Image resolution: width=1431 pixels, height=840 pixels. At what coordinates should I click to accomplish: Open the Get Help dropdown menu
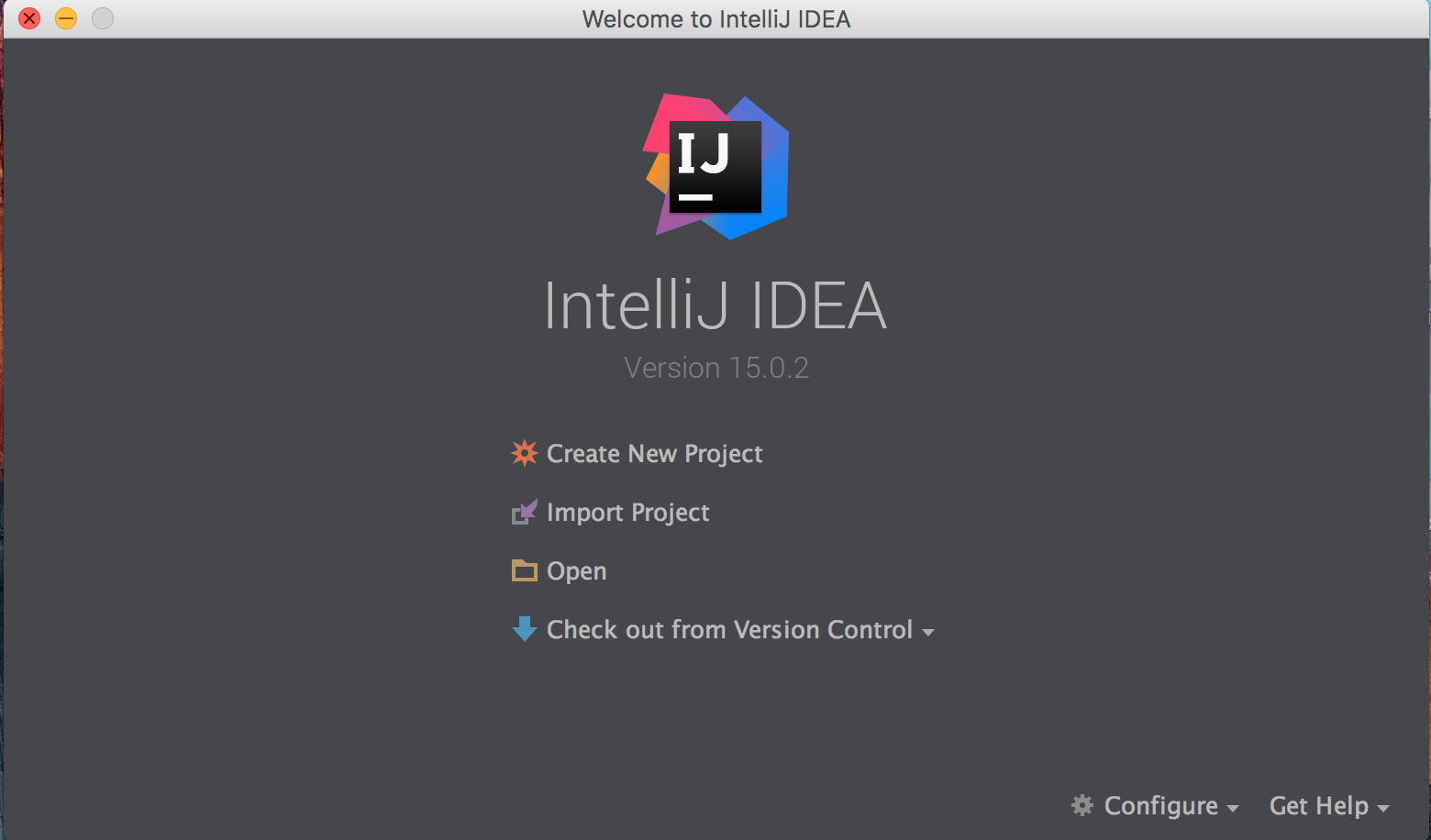point(1317,805)
